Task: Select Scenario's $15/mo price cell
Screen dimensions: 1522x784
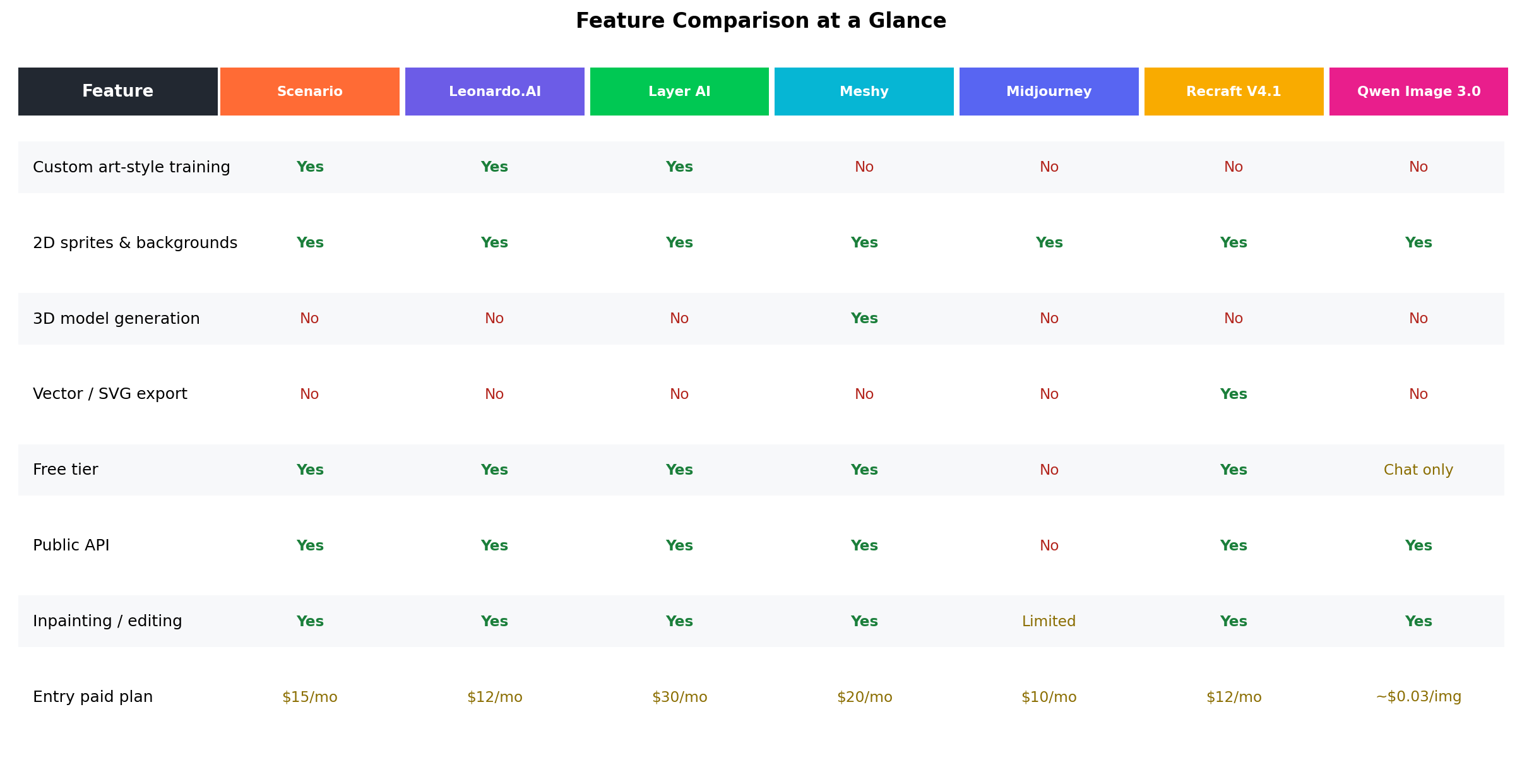Action: click(x=310, y=697)
